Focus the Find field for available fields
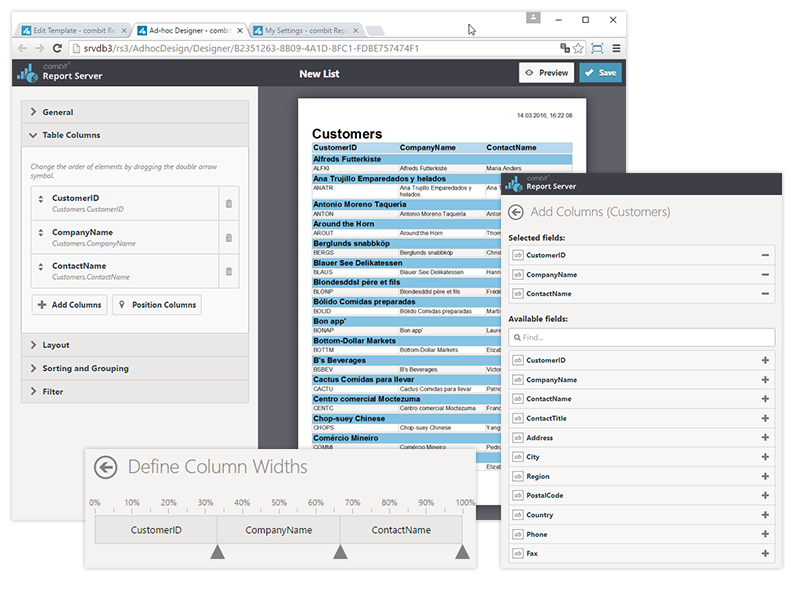The height and width of the screenshot is (600, 800). [642, 338]
